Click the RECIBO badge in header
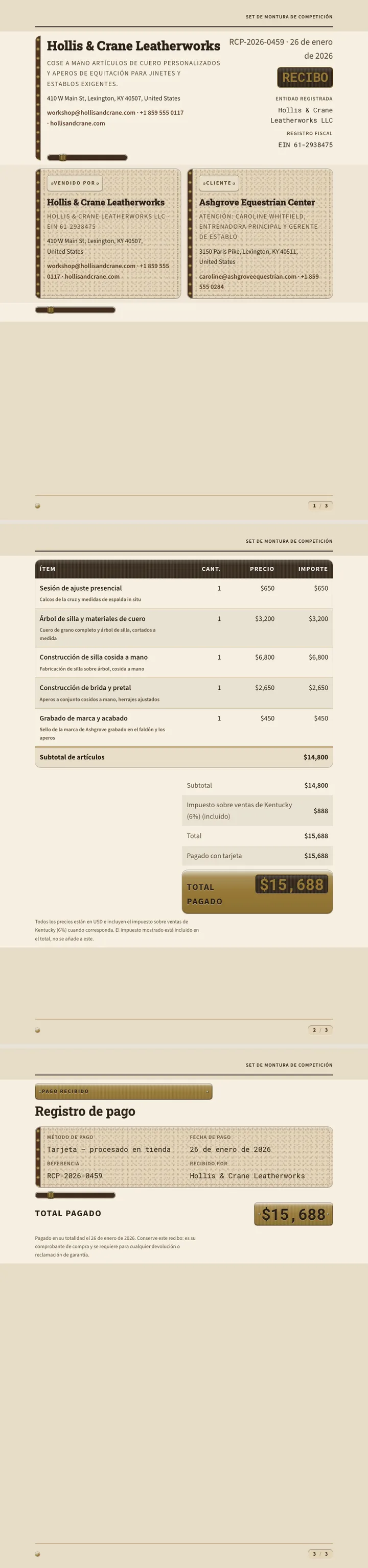Viewport: 368px width, 1568px height. 305,77
